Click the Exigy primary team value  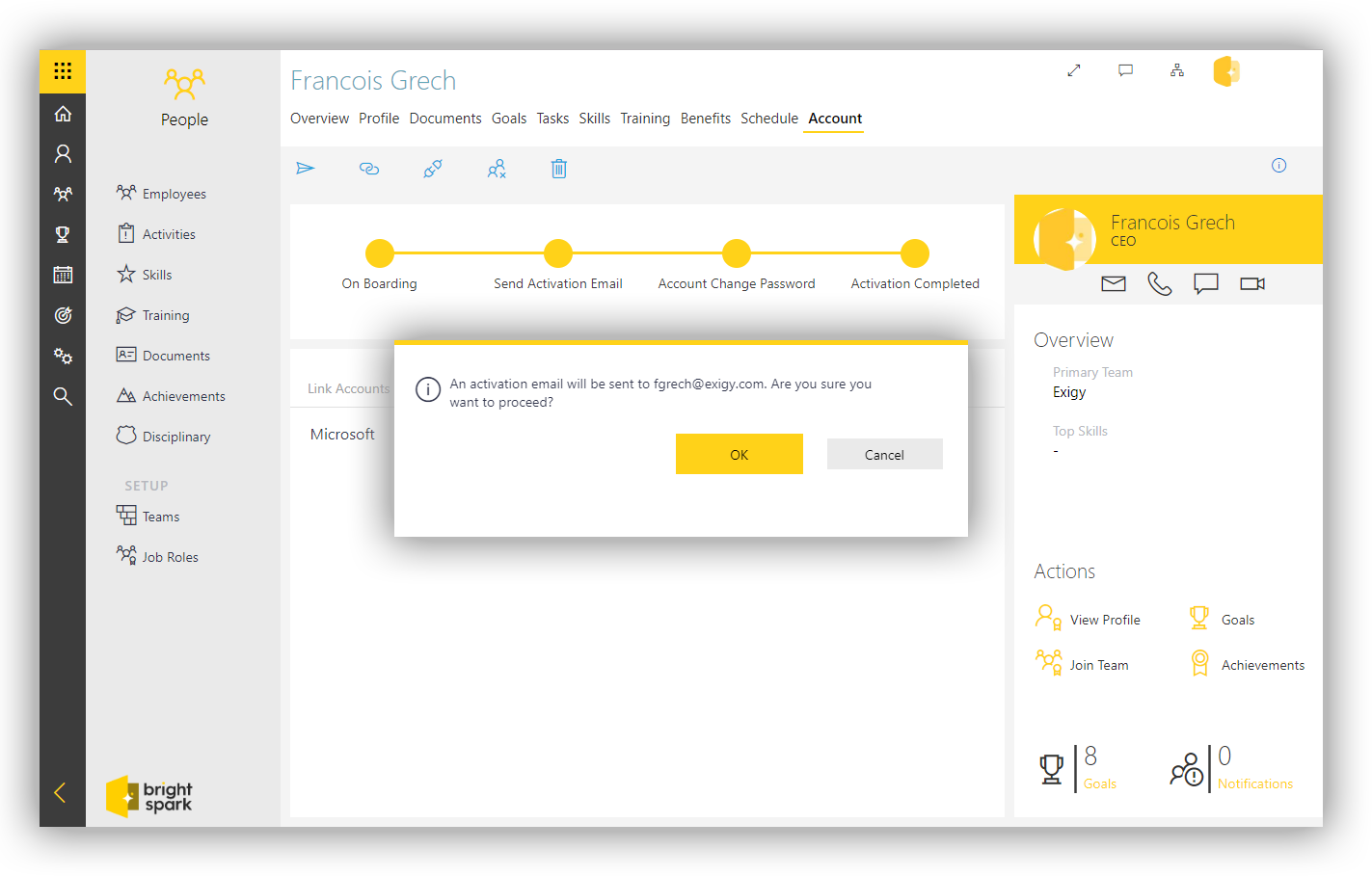pyautogui.click(x=1069, y=392)
